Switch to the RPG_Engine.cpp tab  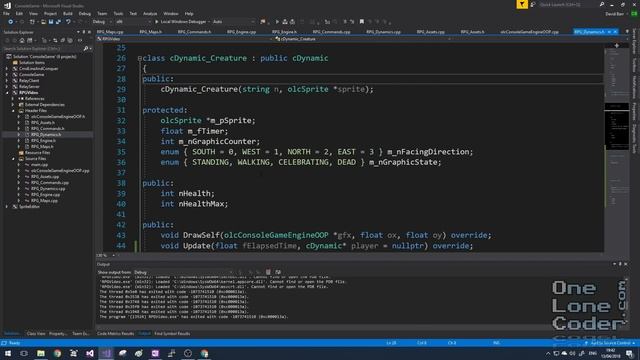click(x=241, y=32)
